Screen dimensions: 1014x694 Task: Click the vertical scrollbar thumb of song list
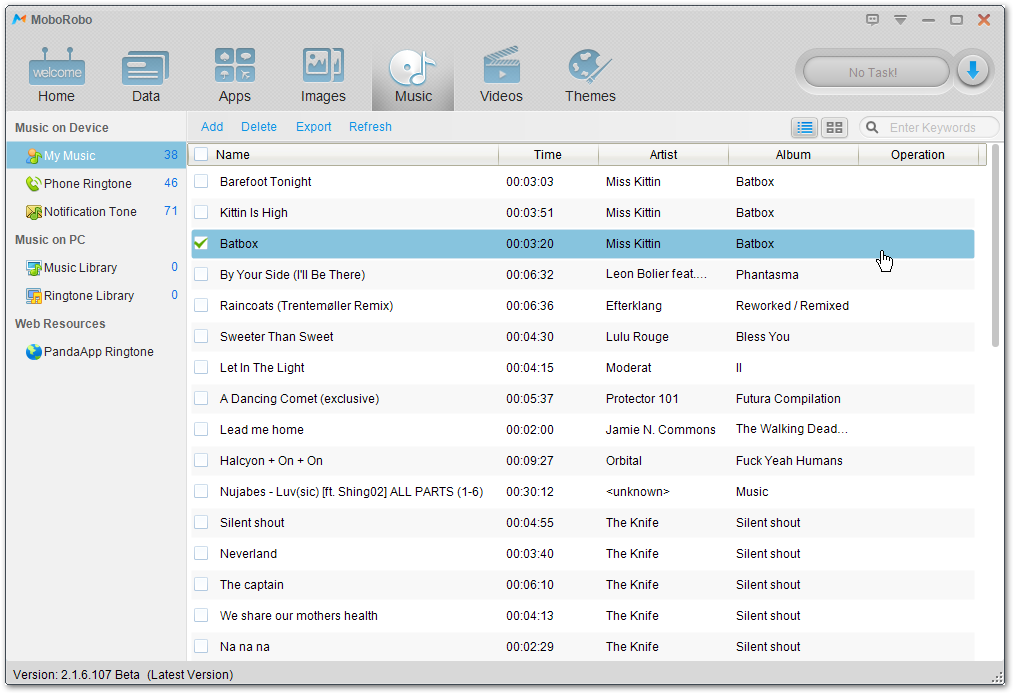pyautogui.click(x=996, y=246)
